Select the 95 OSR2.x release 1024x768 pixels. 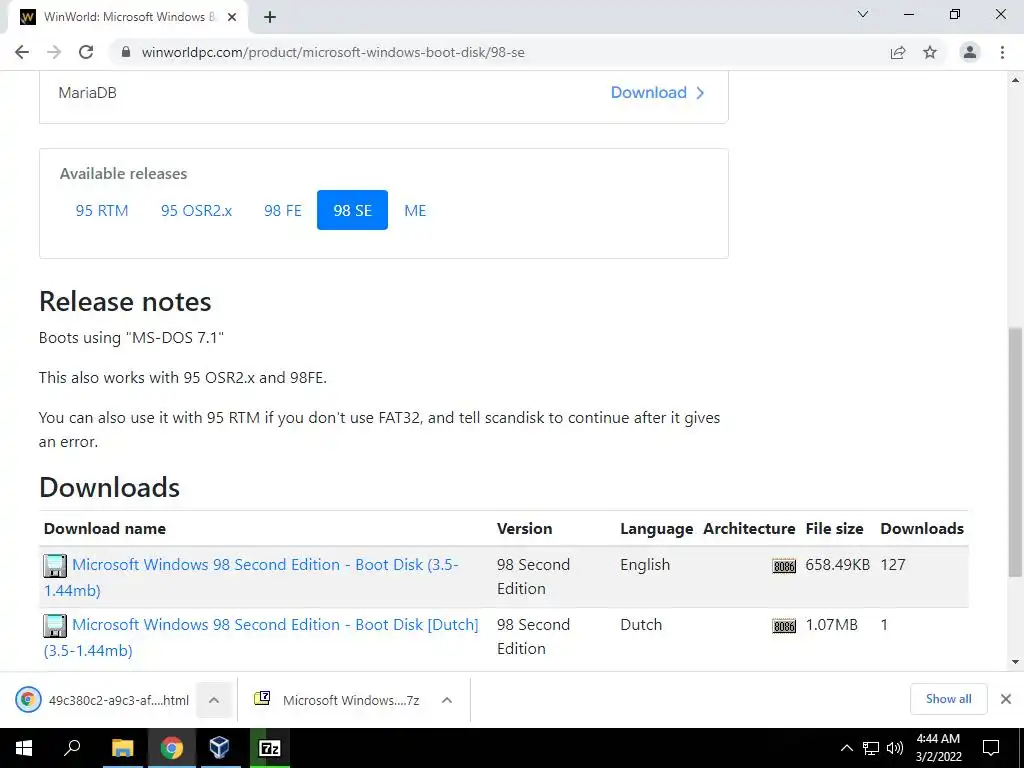tap(197, 210)
